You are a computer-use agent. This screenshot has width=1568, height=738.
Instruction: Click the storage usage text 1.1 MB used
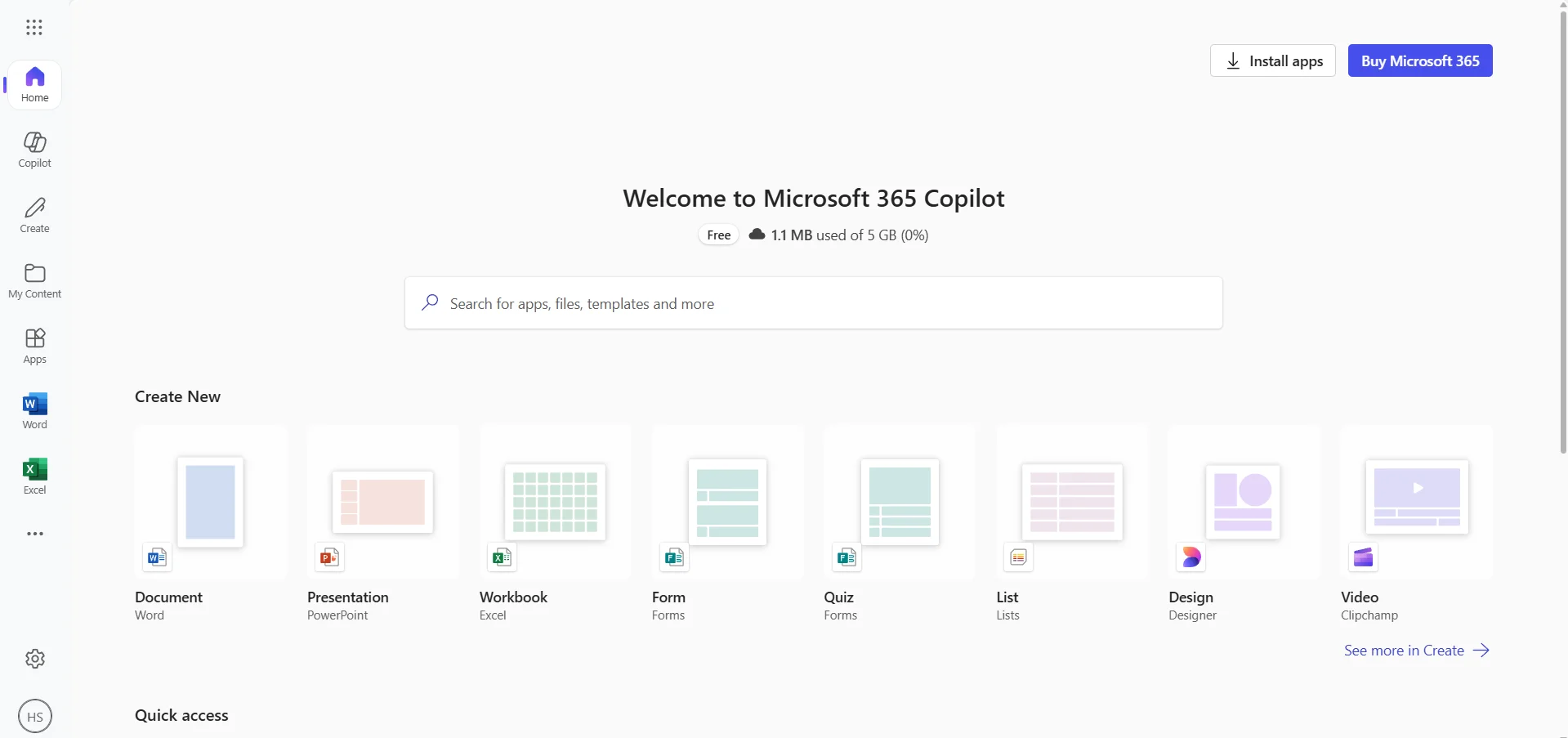pyautogui.click(x=850, y=235)
